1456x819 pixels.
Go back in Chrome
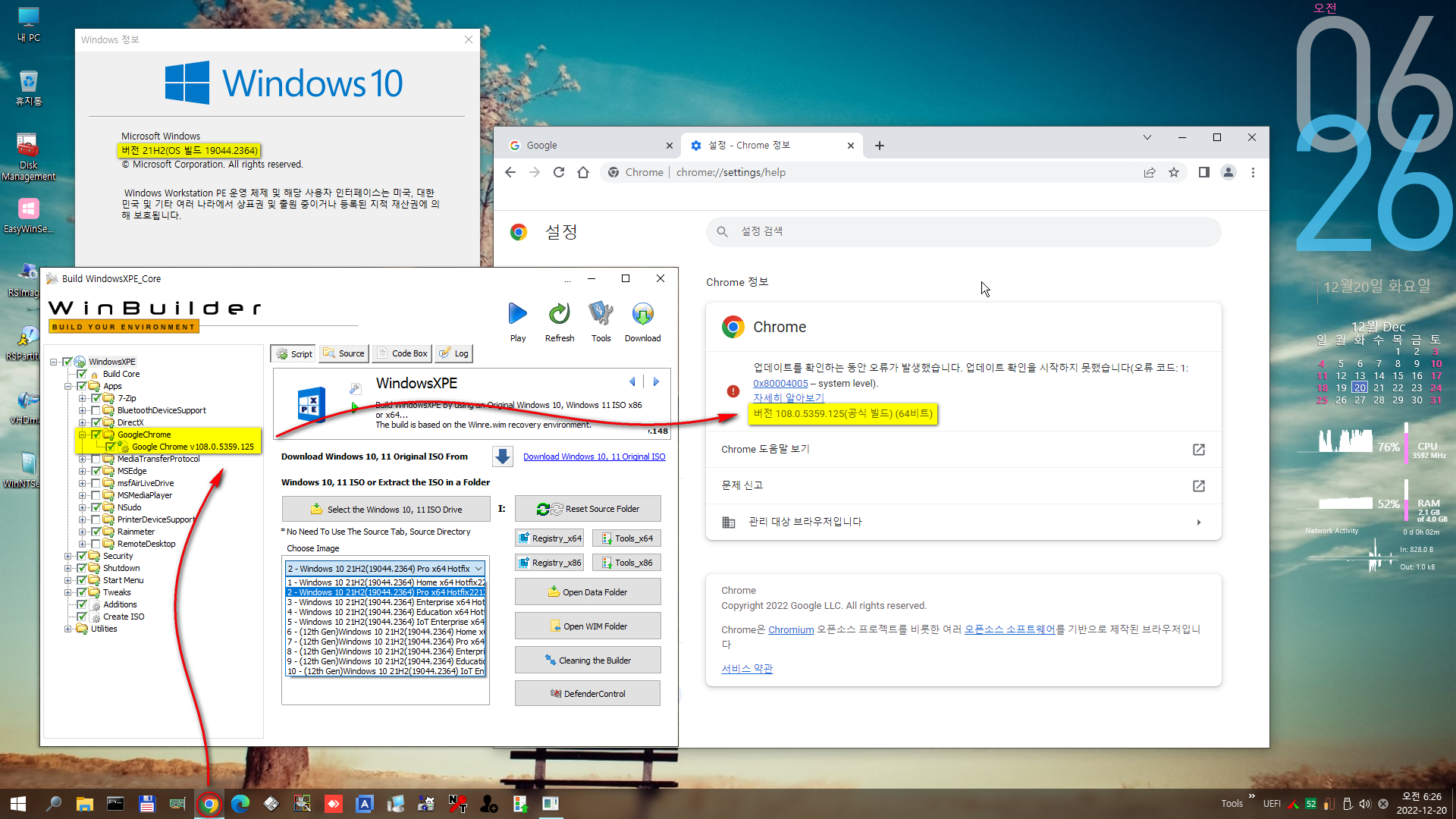[510, 172]
